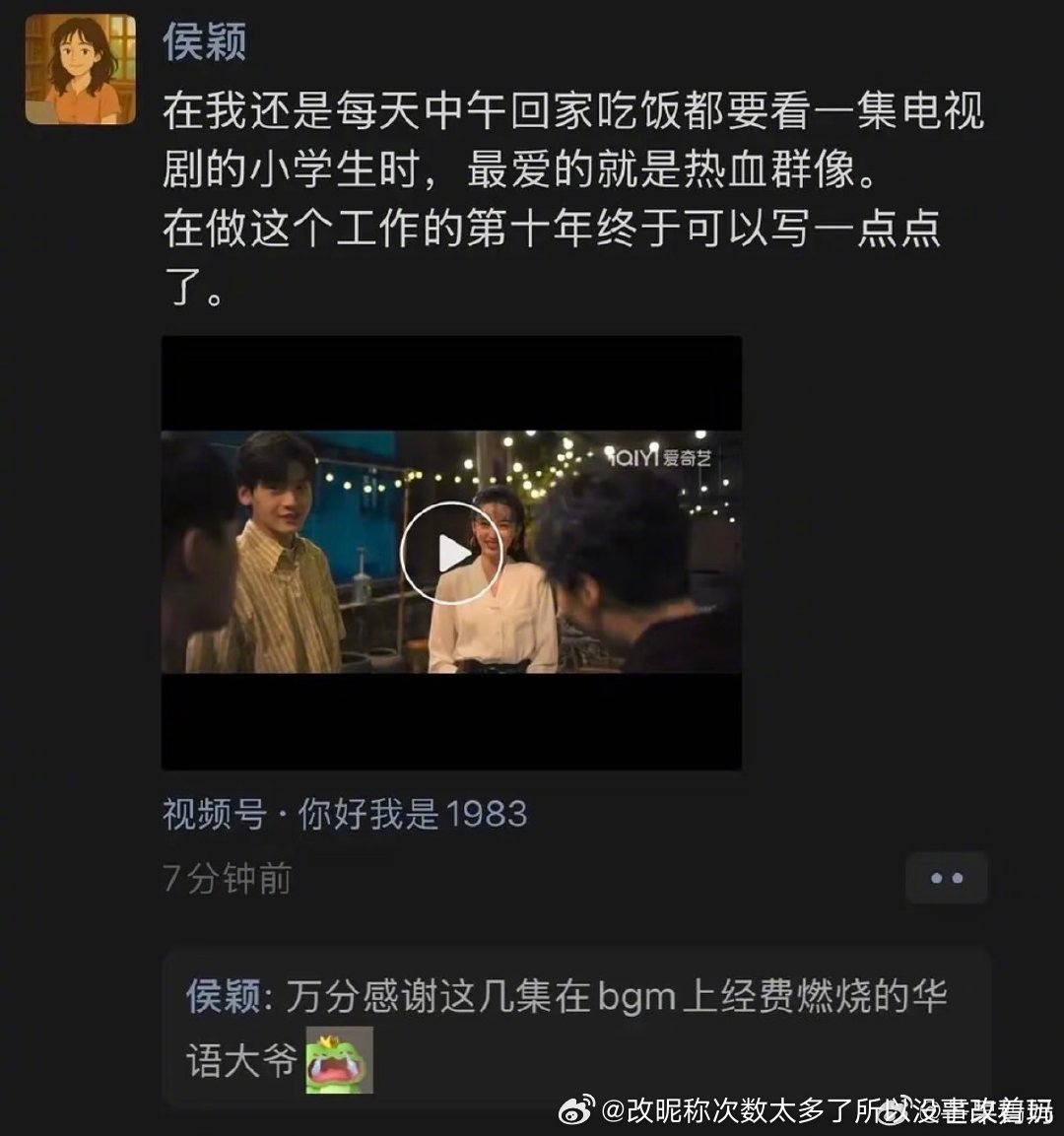Click the iQIYI logo watermark in video
The image size is (1064, 1136).
[658, 457]
